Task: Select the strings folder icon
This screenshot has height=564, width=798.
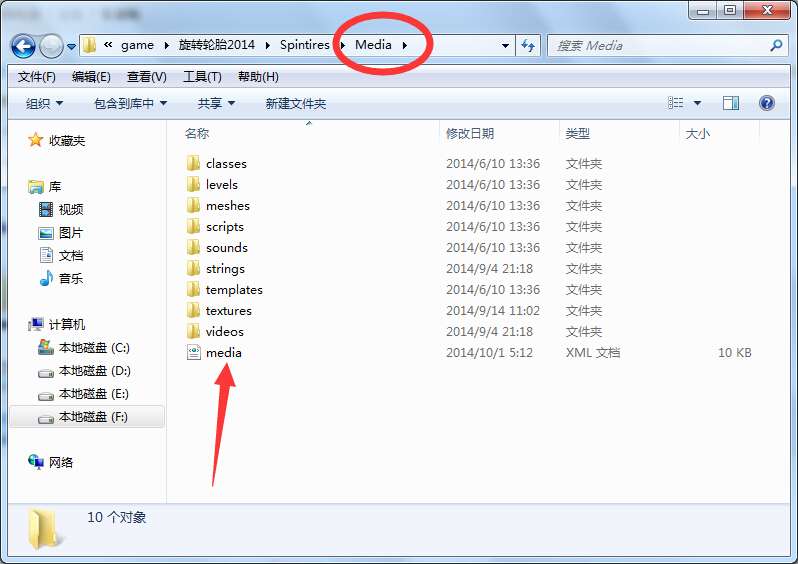Action: (x=193, y=268)
